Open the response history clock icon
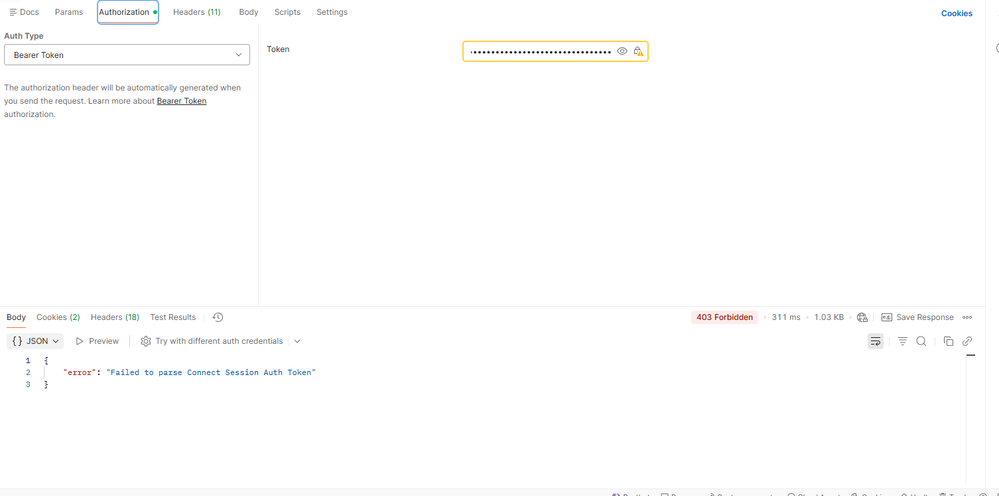Screen dimensions: 999x496 pos(218,317)
